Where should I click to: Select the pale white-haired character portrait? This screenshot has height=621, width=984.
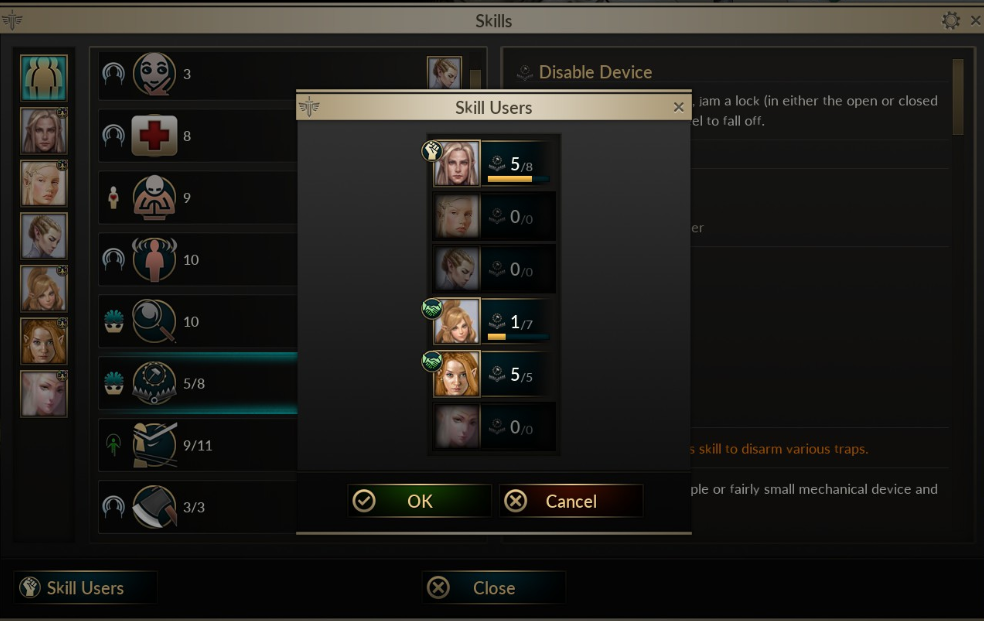point(43,393)
